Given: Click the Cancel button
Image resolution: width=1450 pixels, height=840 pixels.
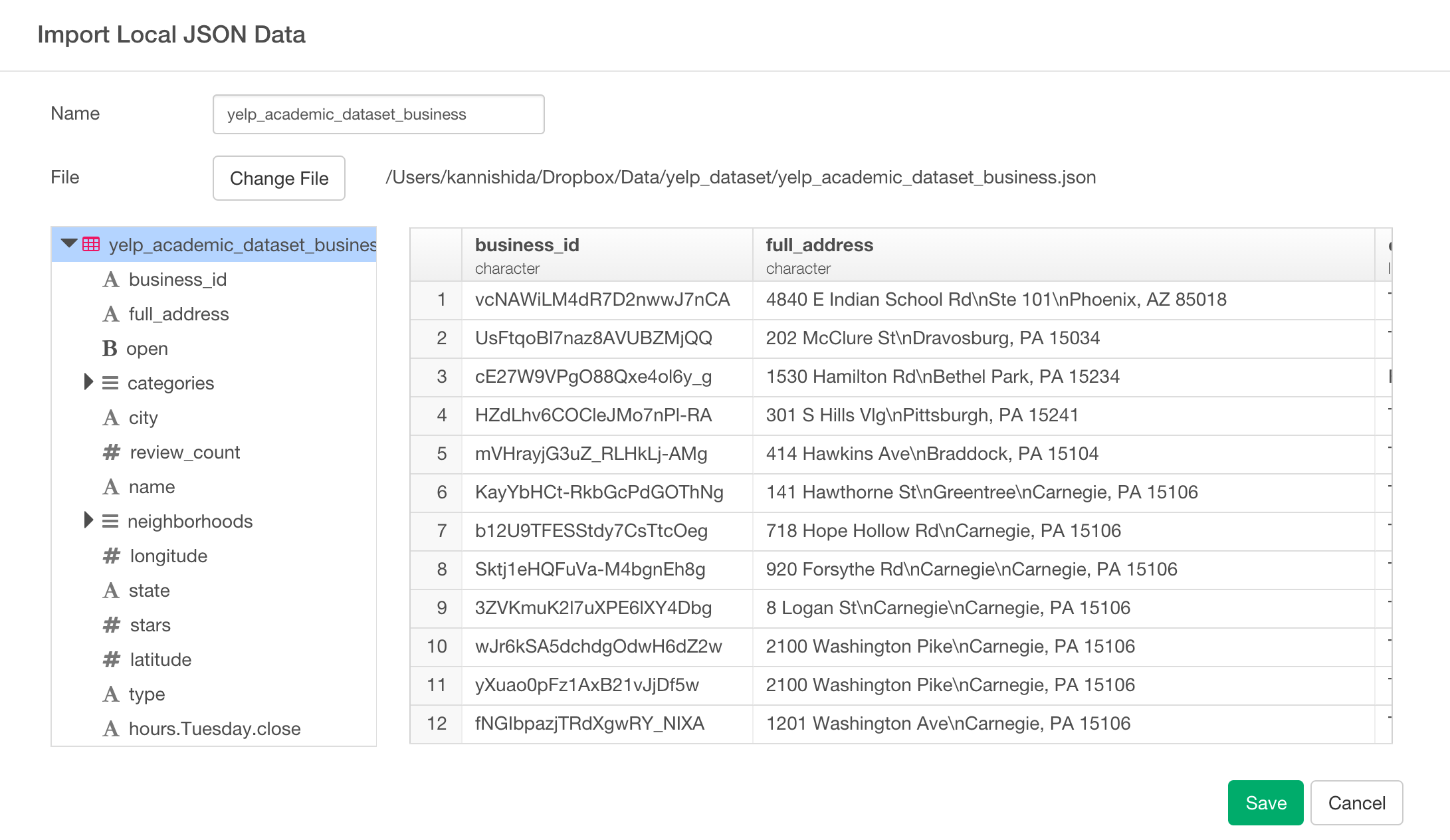Looking at the screenshot, I should (x=1356, y=803).
